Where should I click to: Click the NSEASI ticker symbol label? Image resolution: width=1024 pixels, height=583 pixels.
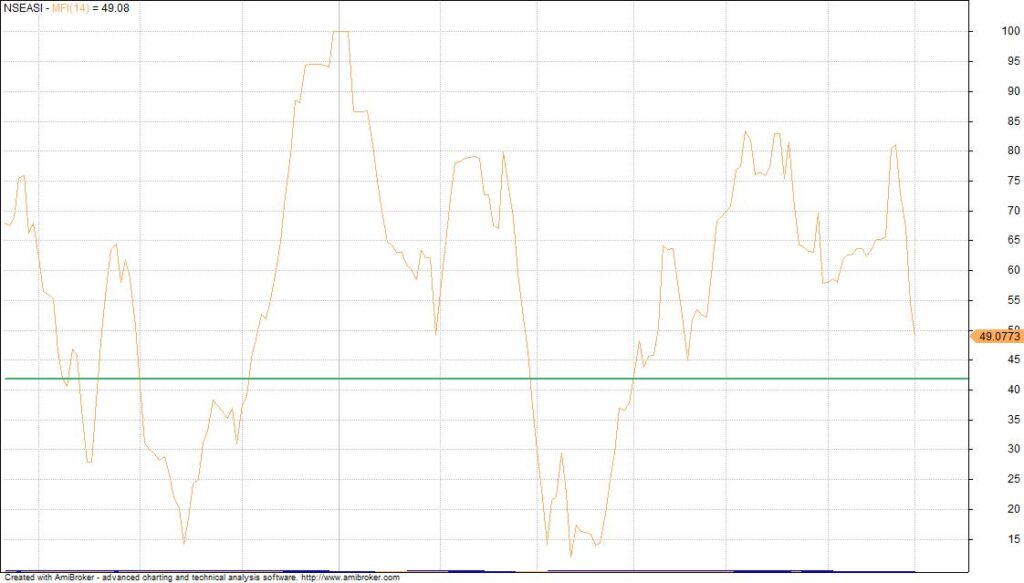point(23,8)
